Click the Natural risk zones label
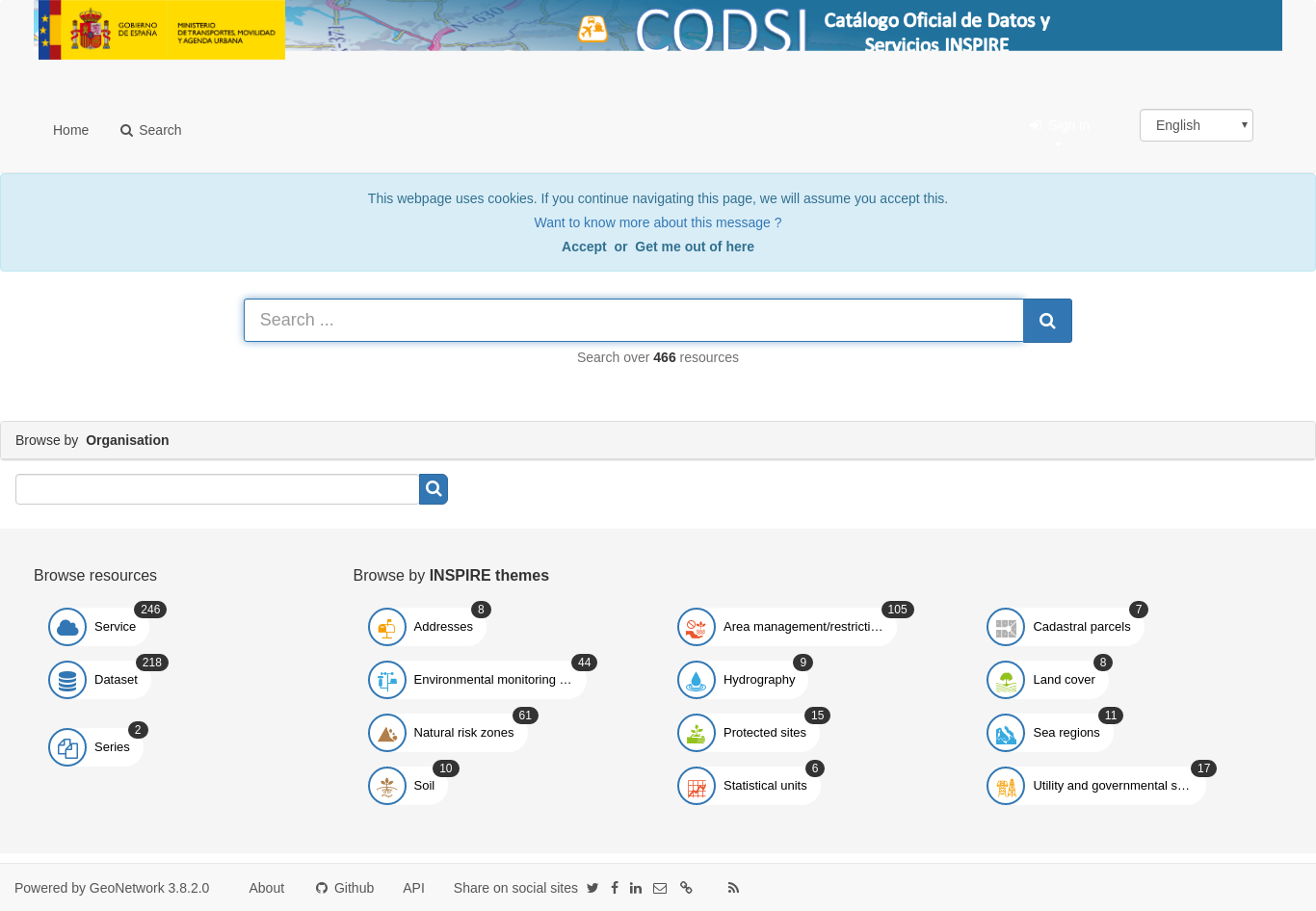Image resolution: width=1316 pixels, height=911 pixels. click(463, 733)
